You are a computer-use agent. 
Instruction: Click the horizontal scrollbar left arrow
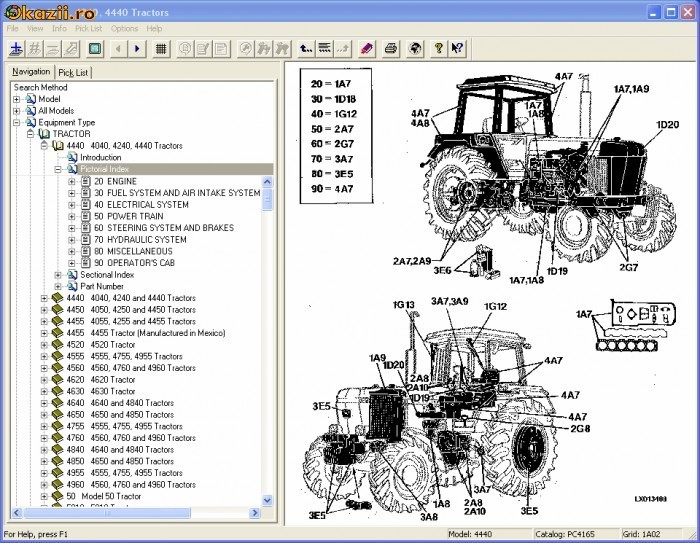click(x=17, y=513)
